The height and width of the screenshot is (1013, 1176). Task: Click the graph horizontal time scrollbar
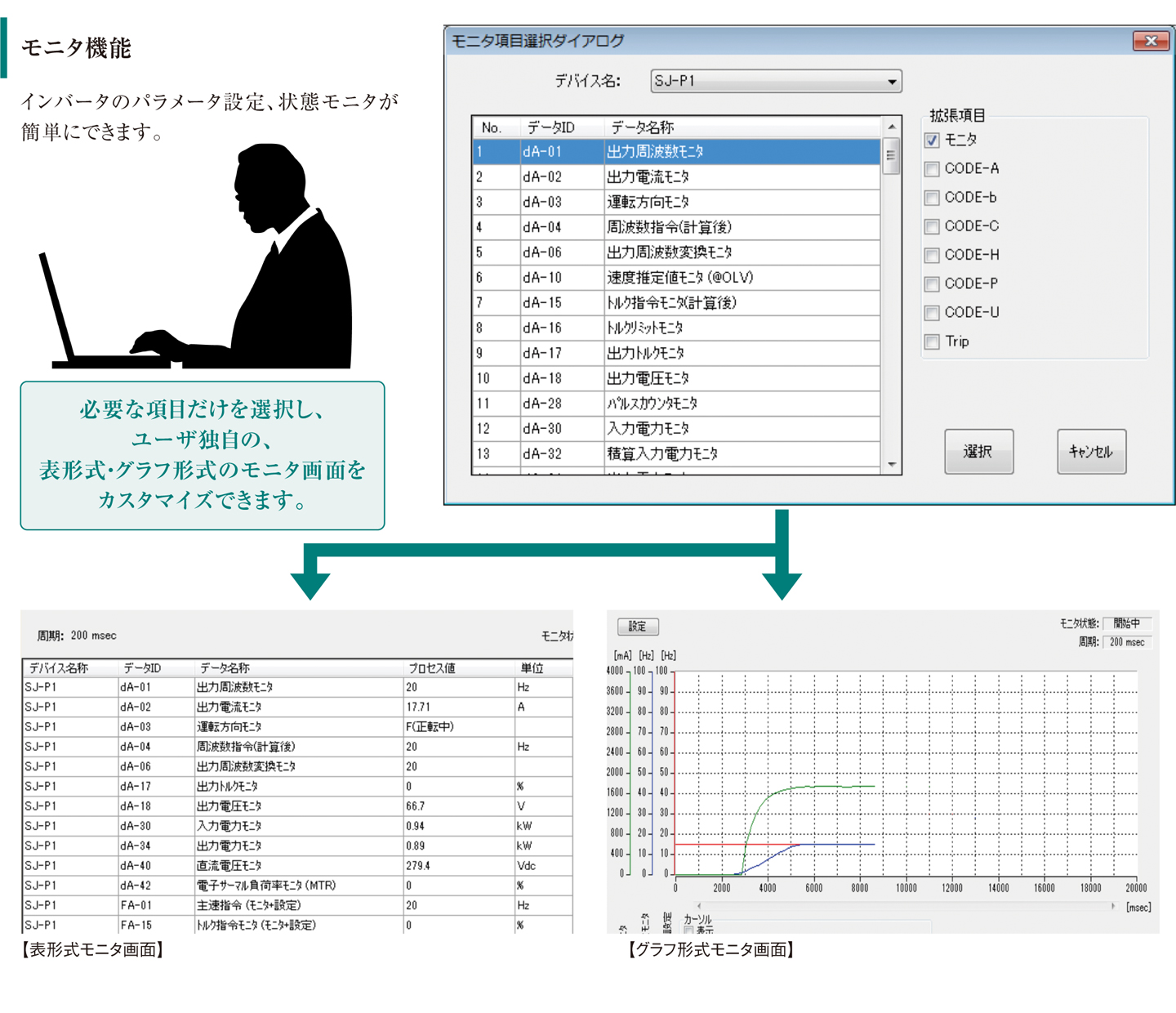tap(906, 906)
